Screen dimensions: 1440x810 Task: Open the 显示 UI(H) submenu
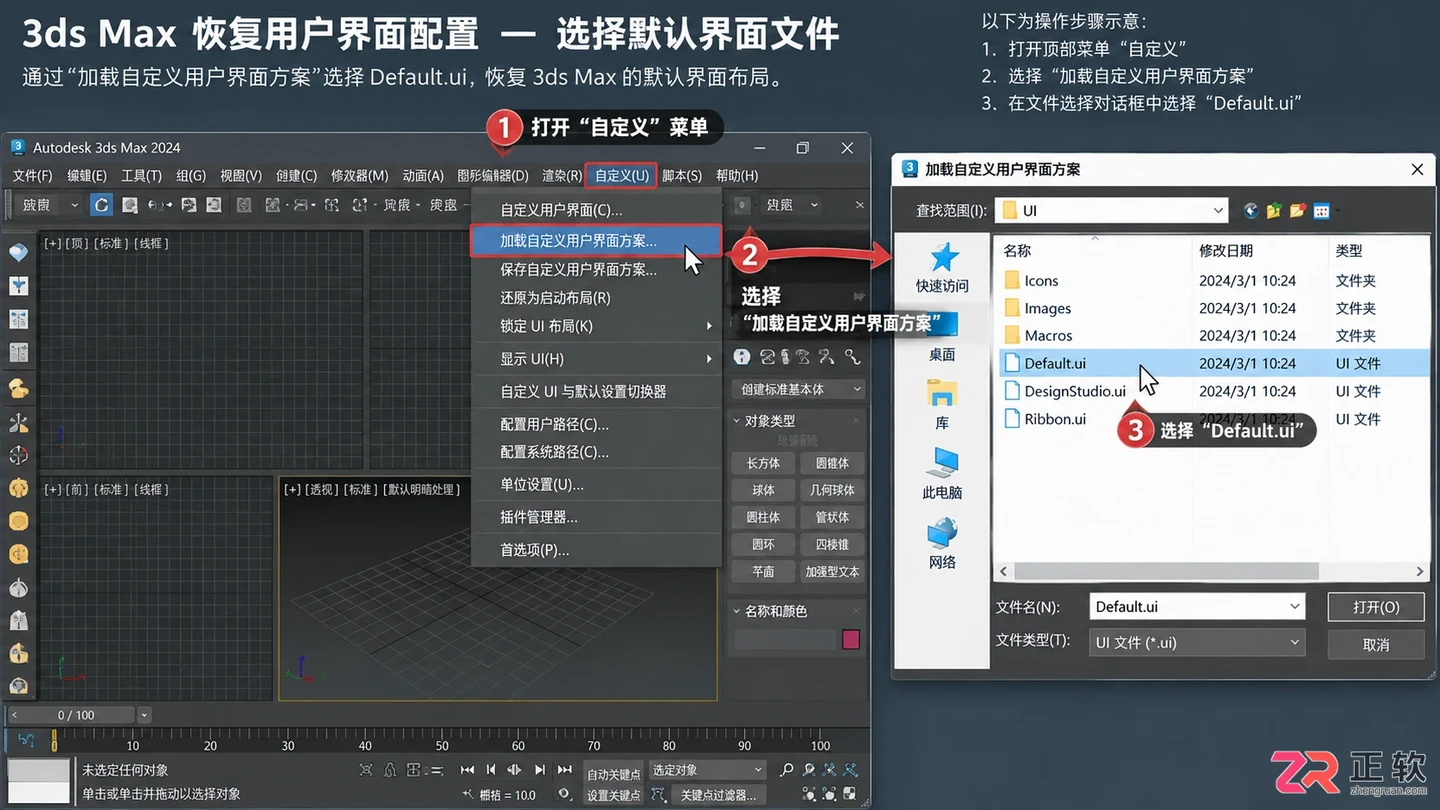pos(596,359)
